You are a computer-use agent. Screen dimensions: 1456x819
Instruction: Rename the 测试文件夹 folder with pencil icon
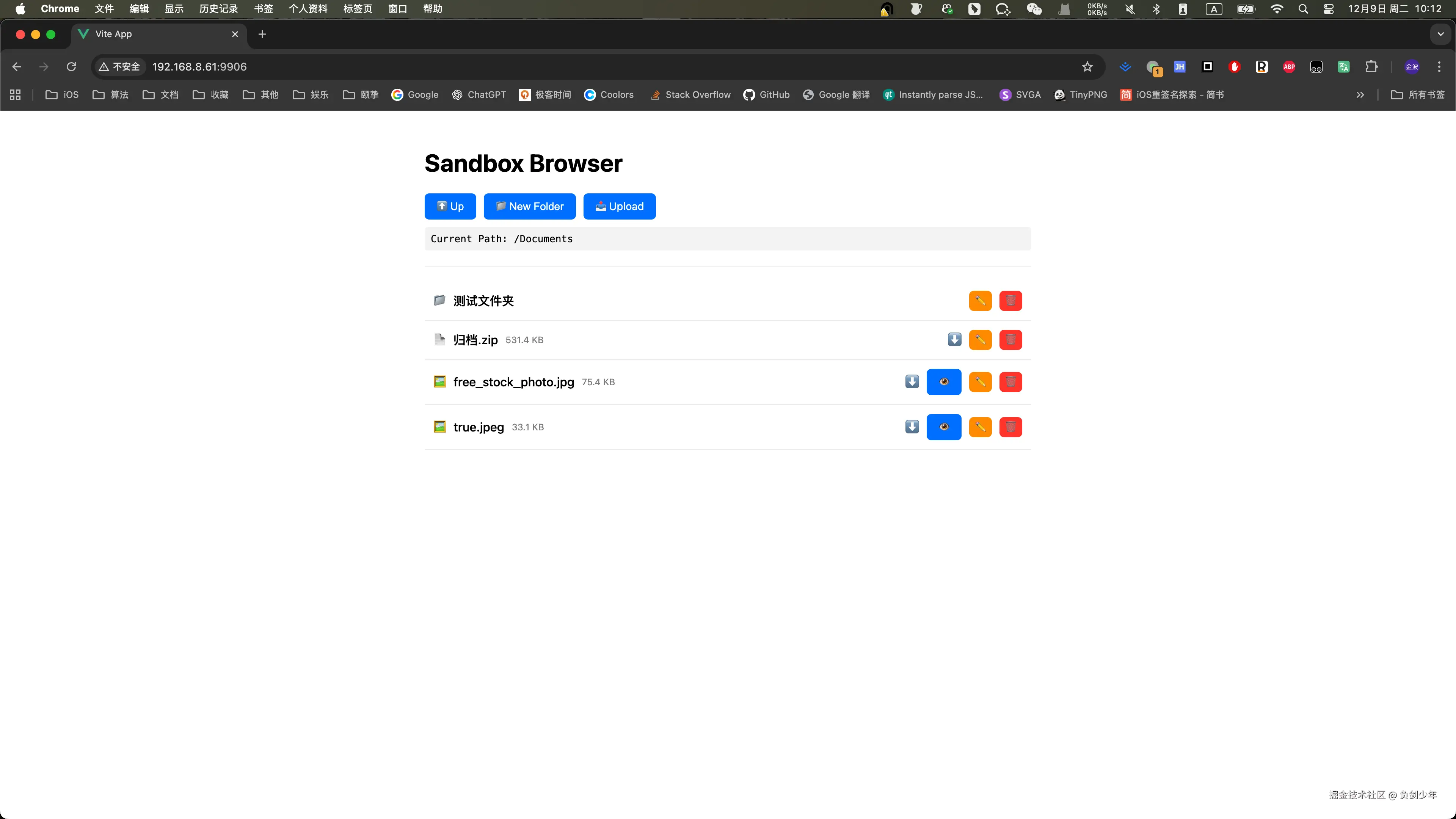pos(980,301)
